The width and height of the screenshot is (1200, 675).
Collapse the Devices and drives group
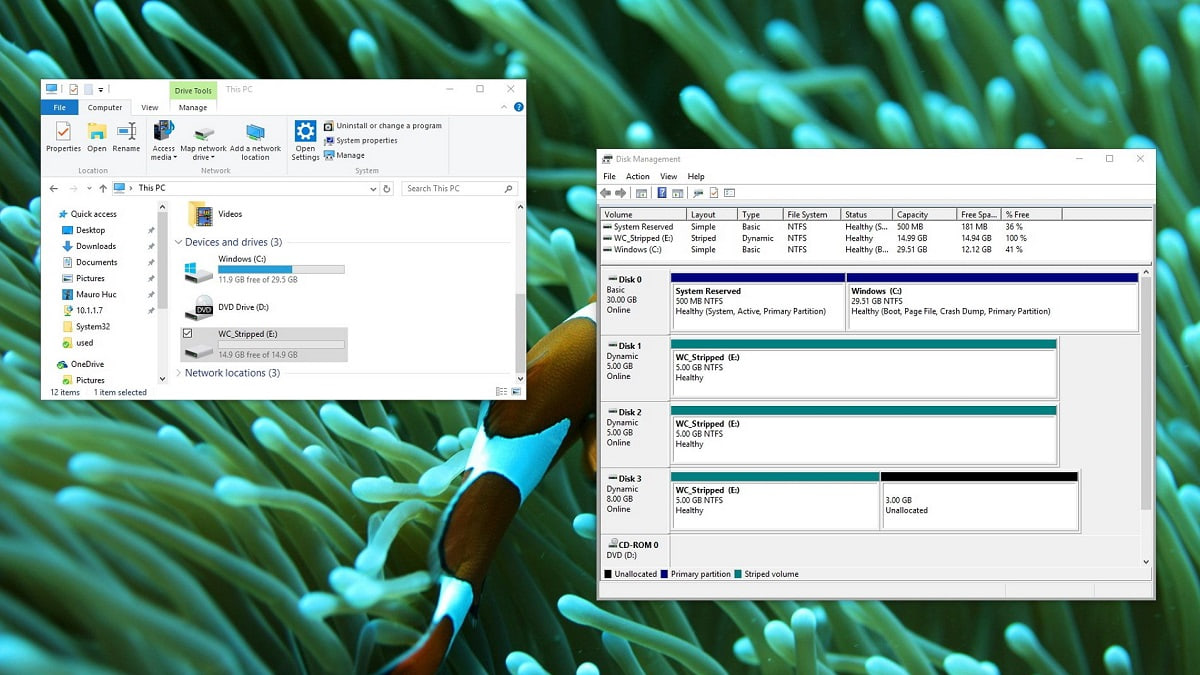179,242
